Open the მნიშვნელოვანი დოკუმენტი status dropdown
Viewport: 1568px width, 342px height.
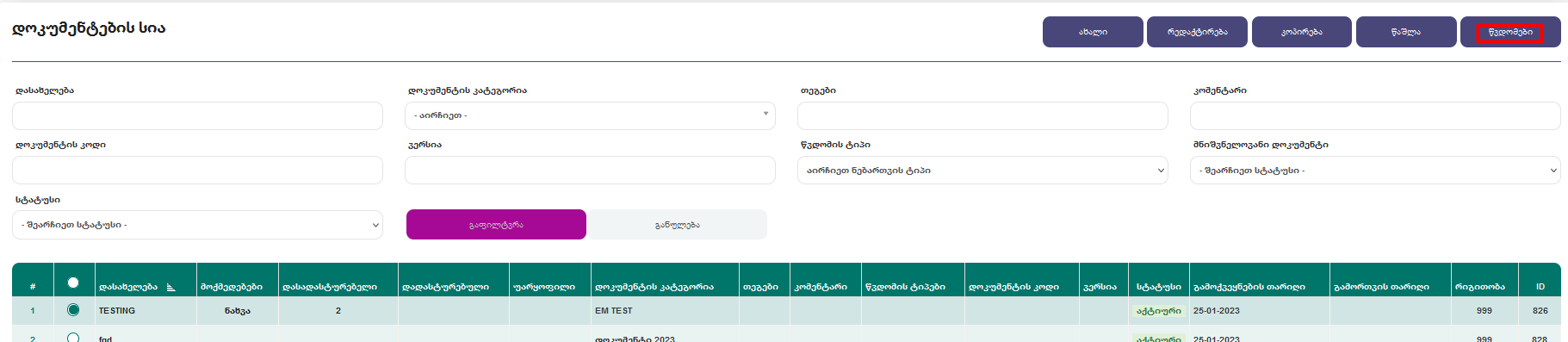tap(1375, 171)
